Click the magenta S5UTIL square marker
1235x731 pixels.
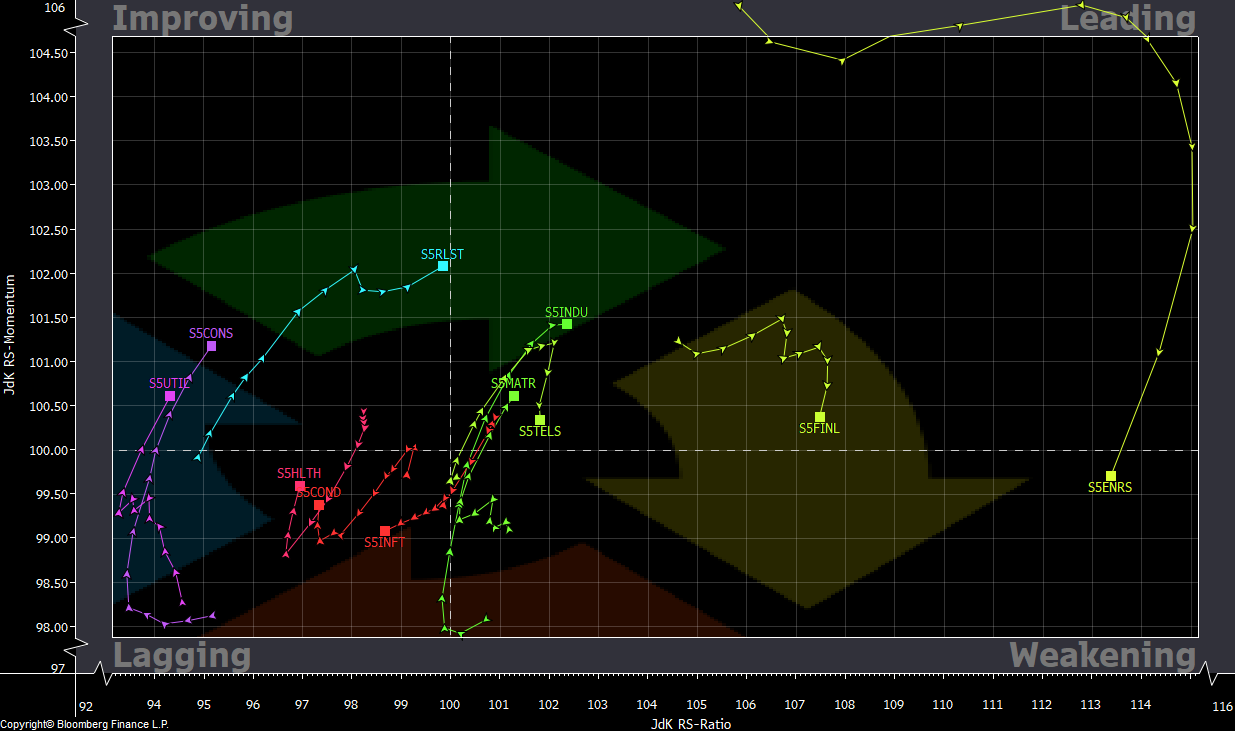pyautogui.click(x=170, y=397)
